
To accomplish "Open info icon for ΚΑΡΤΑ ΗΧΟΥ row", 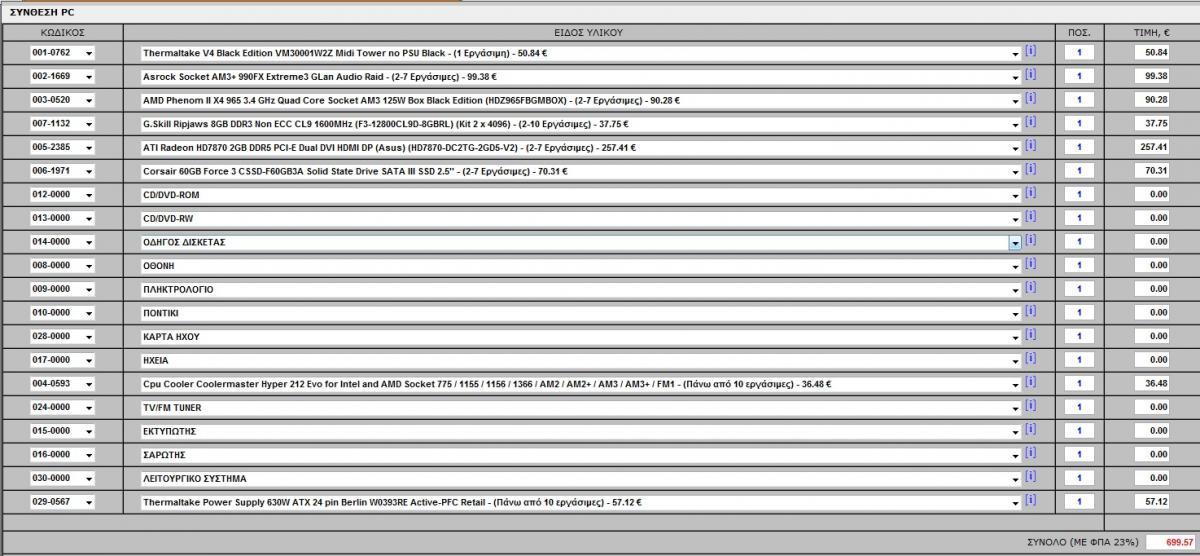I will pos(1030,335).
